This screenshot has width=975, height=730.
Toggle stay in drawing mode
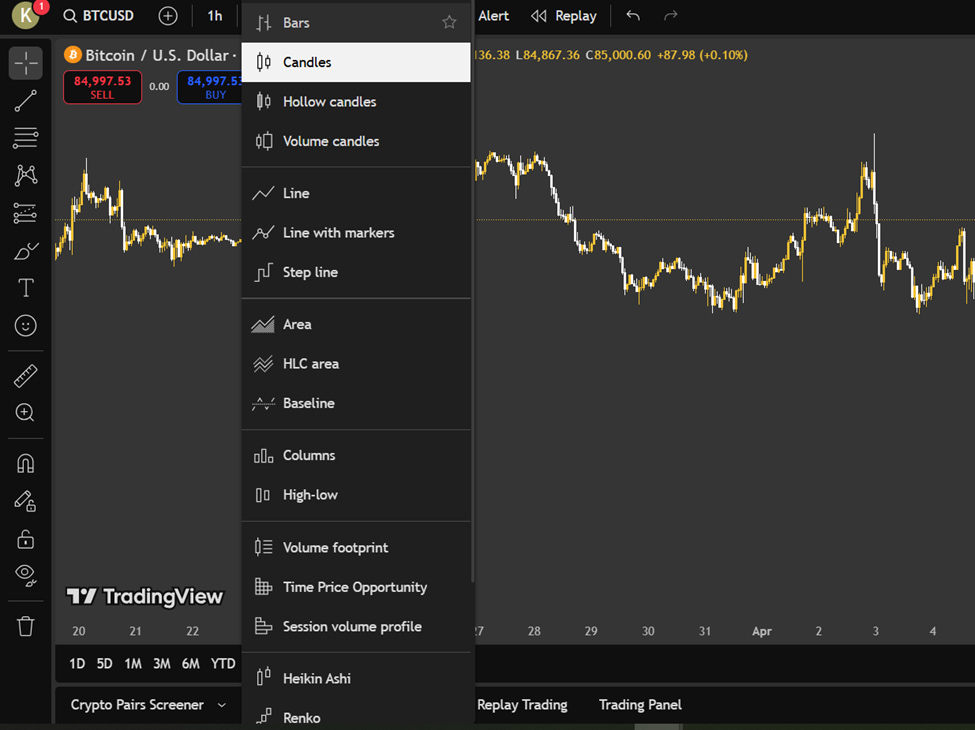tap(25, 501)
